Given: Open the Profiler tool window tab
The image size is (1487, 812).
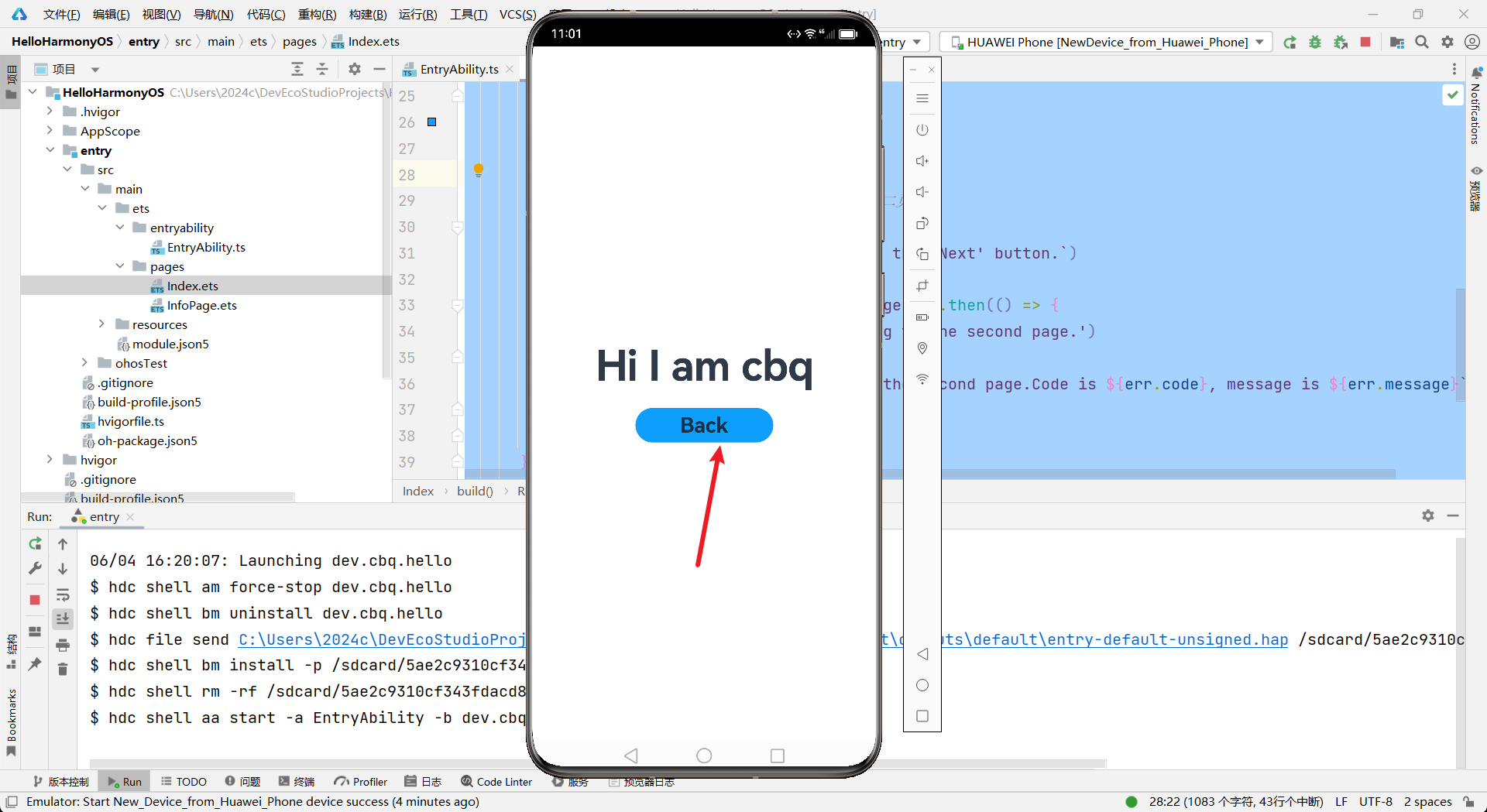Looking at the screenshot, I should [361, 782].
